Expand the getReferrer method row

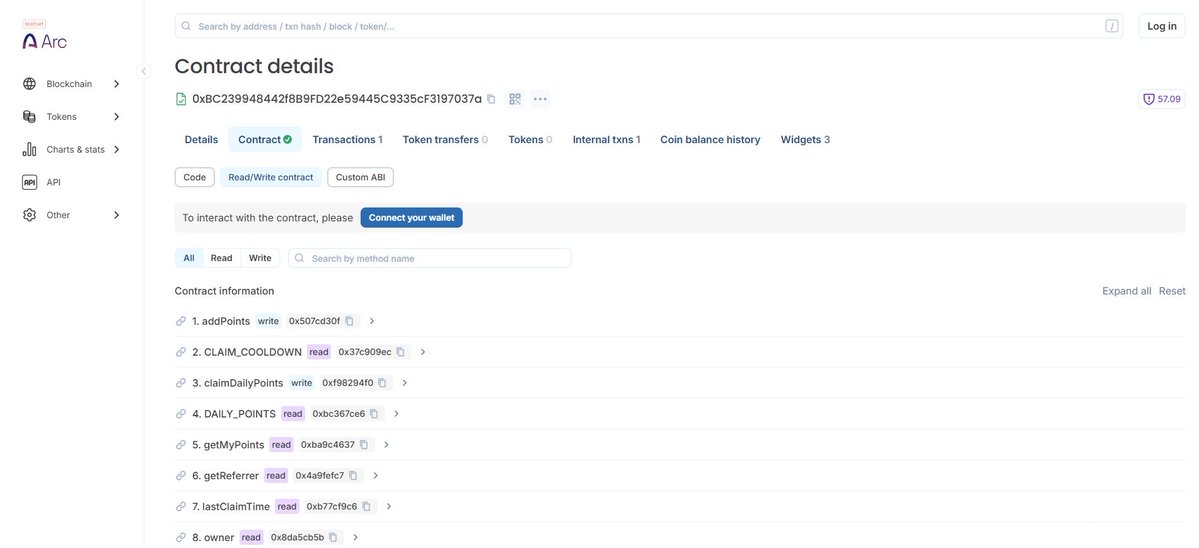click(x=375, y=475)
